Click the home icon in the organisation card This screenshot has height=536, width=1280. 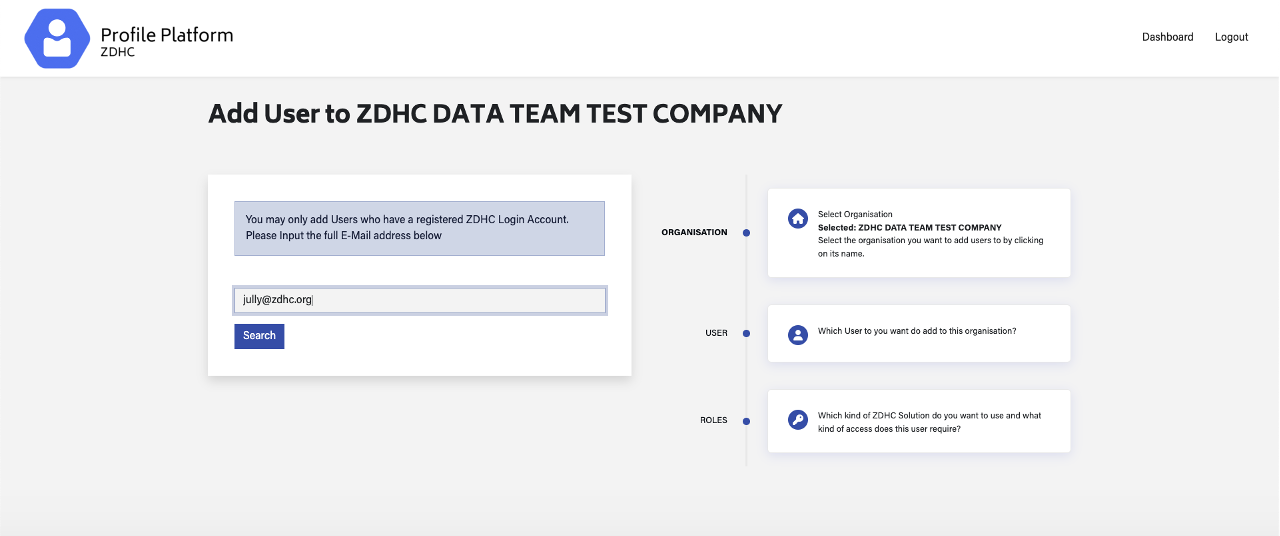pyautogui.click(x=798, y=219)
